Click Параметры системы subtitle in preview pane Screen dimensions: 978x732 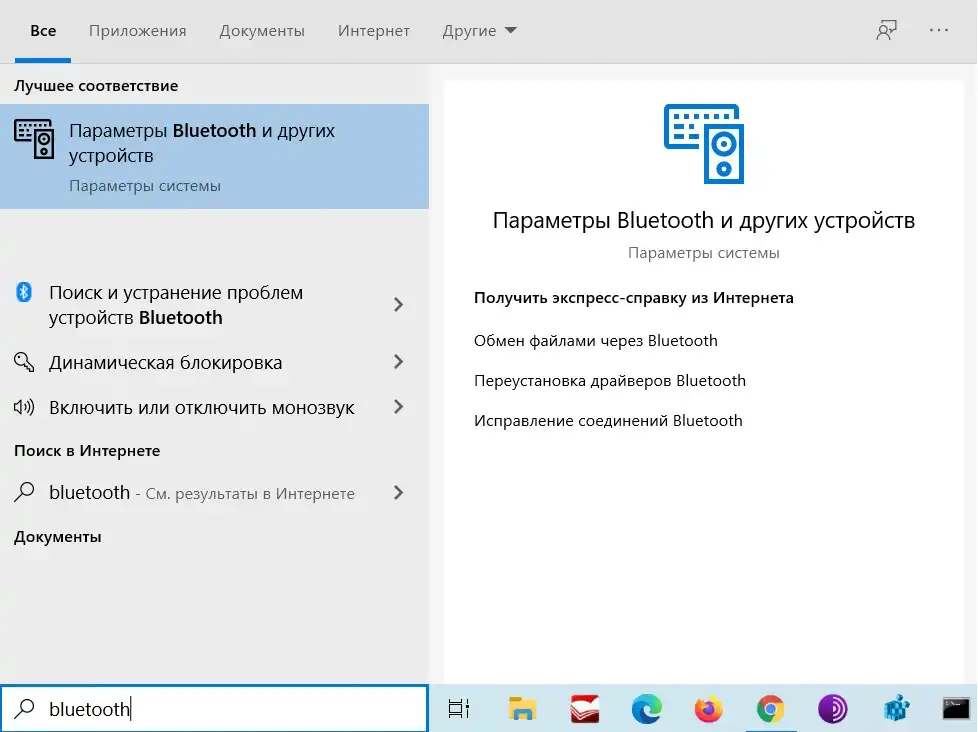tap(704, 253)
